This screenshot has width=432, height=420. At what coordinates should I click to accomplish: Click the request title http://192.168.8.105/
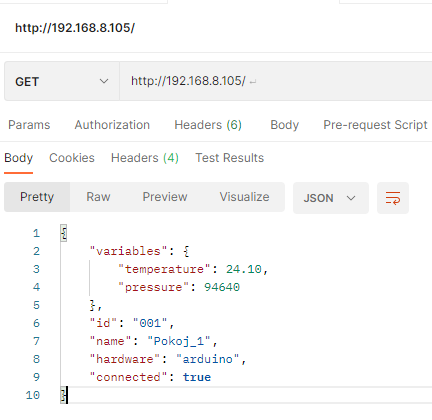click(x=75, y=28)
